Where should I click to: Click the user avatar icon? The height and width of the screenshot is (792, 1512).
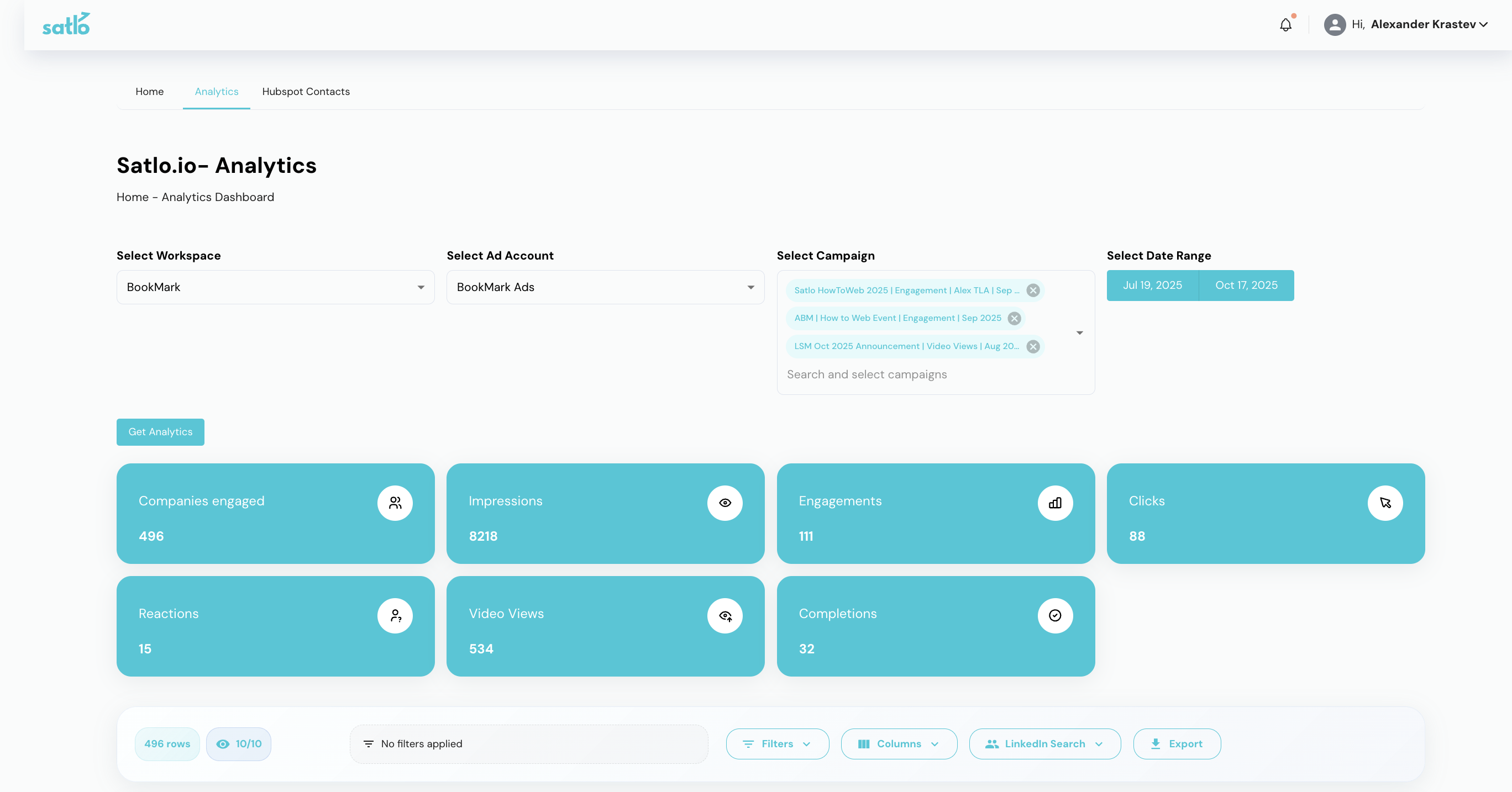pyautogui.click(x=1334, y=25)
